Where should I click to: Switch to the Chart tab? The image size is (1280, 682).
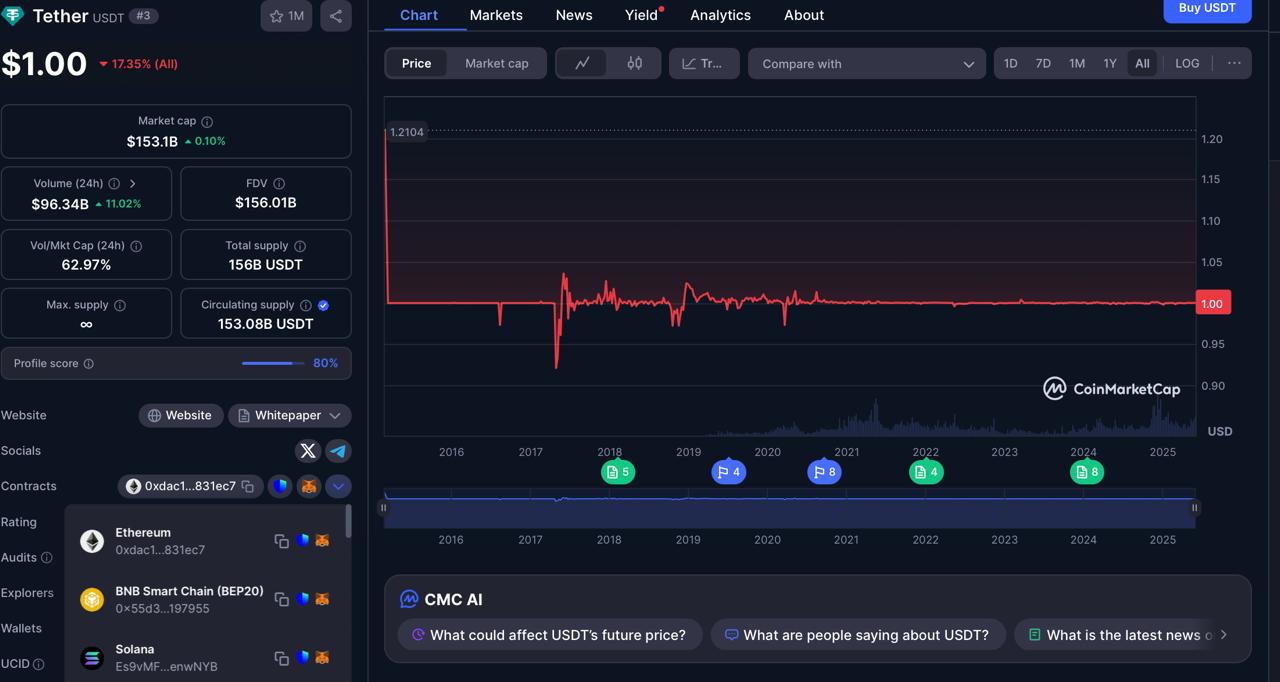coord(419,15)
